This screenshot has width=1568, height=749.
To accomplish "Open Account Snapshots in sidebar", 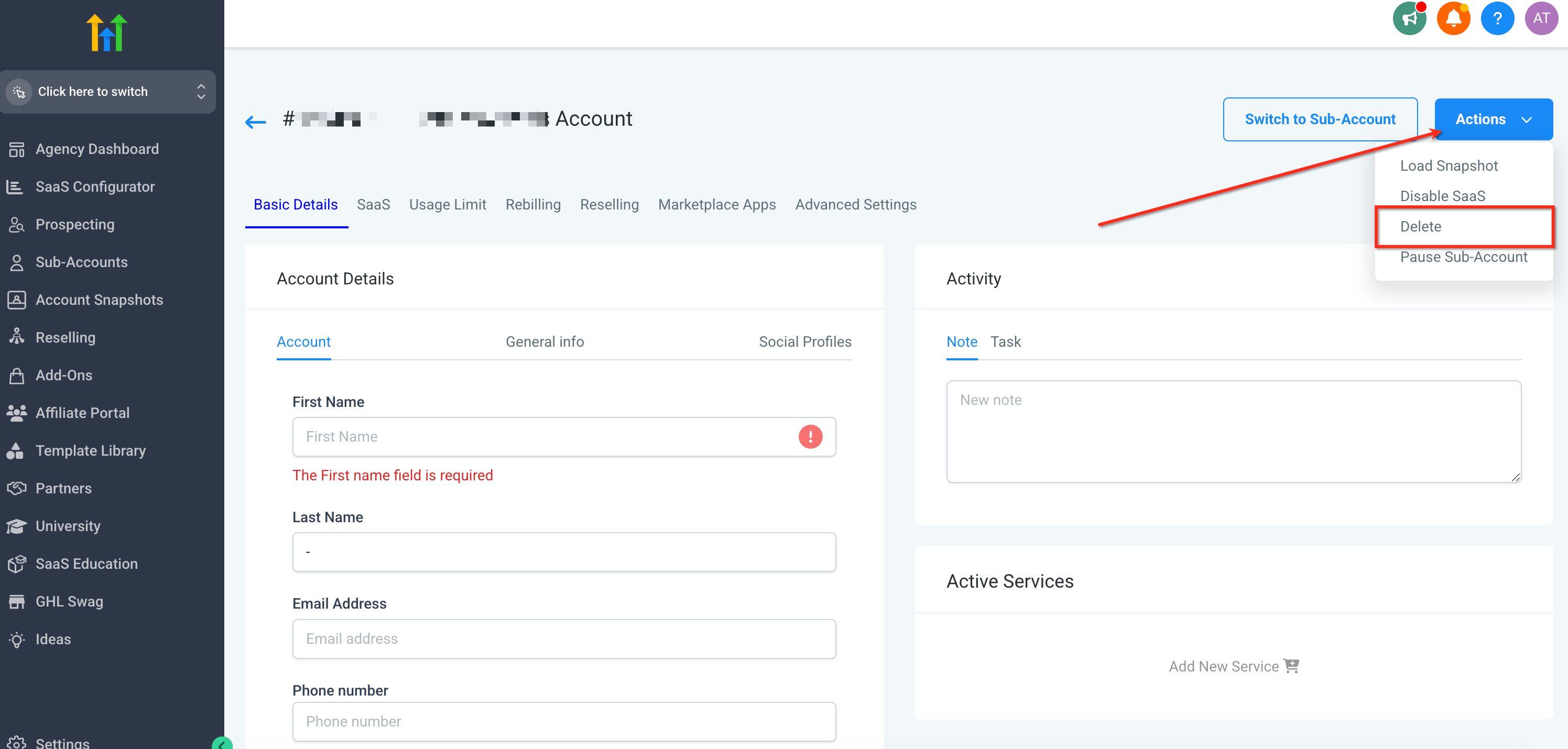I will coord(99,300).
